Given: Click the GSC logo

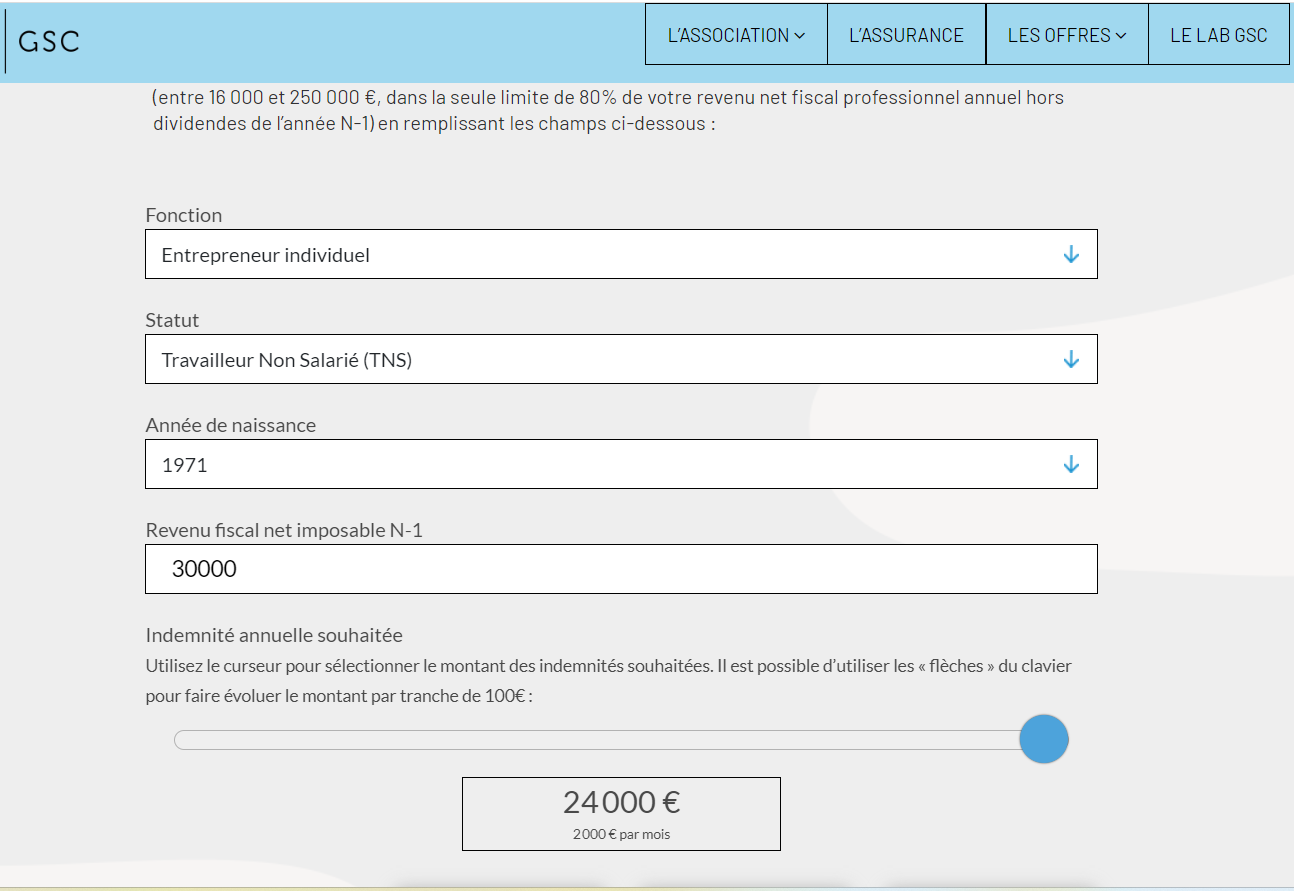Looking at the screenshot, I should [x=49, y=41].
